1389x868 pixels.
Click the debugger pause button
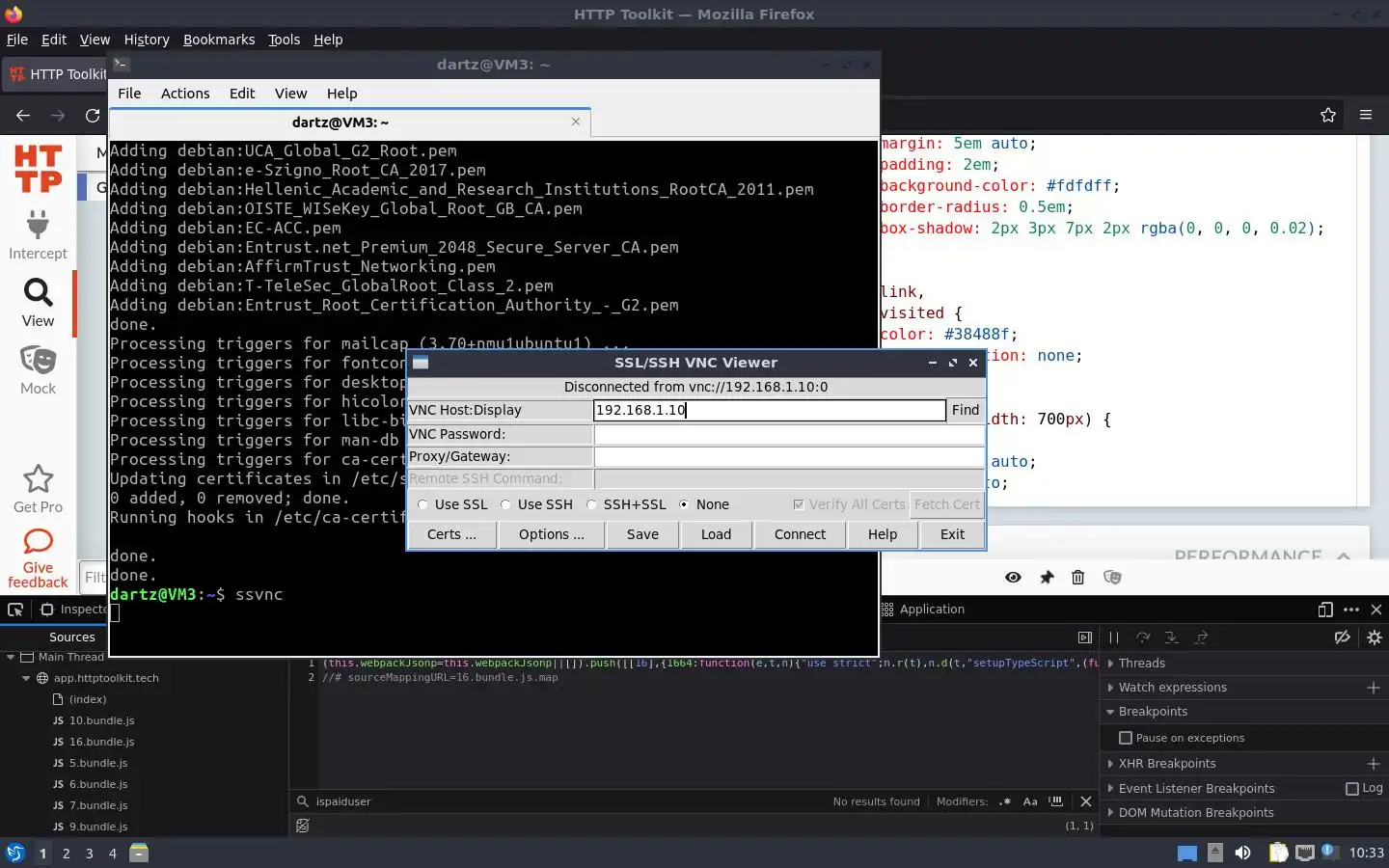point(1114,637)
